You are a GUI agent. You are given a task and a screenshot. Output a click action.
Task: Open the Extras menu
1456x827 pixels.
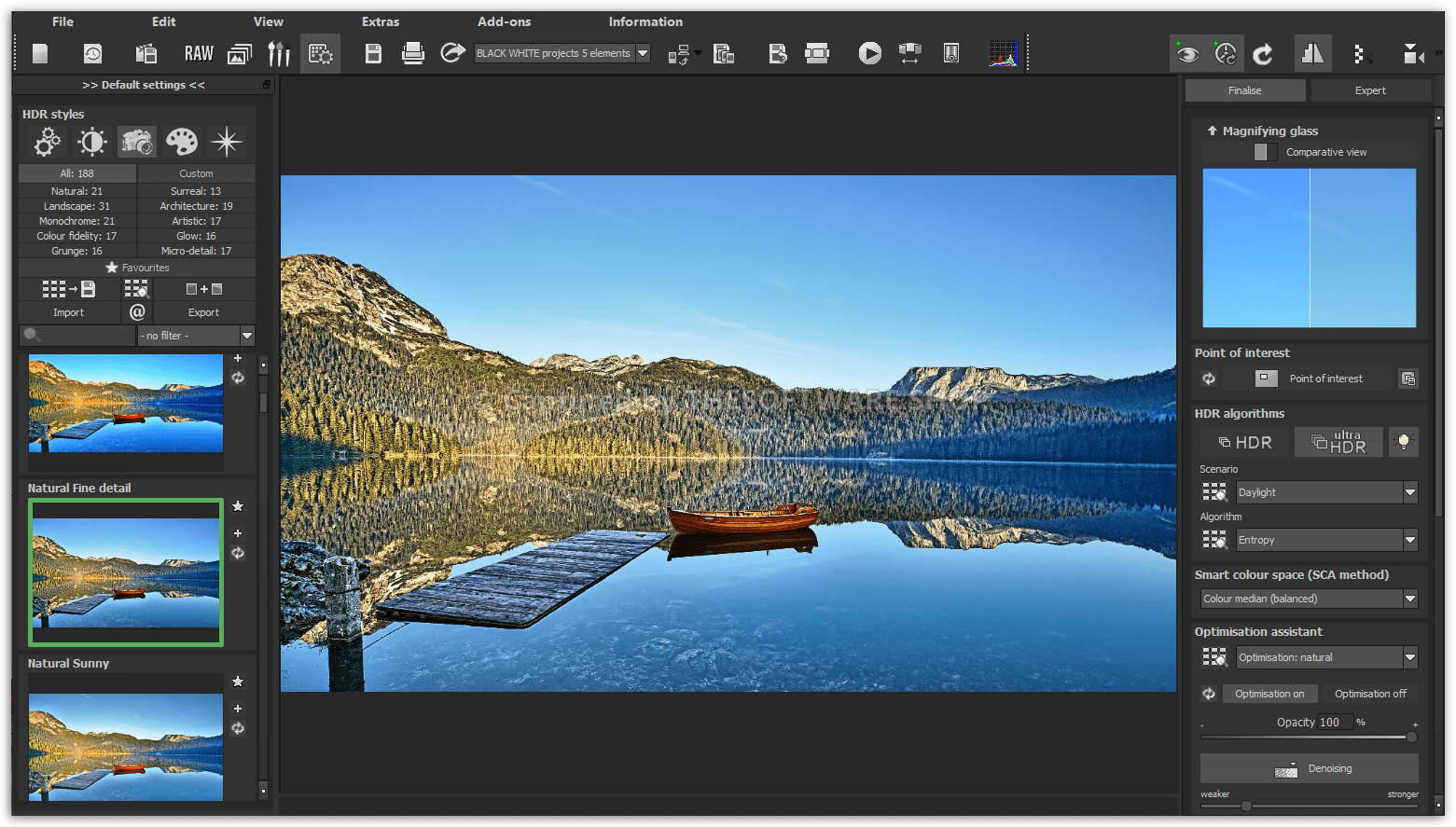point(381,21)
